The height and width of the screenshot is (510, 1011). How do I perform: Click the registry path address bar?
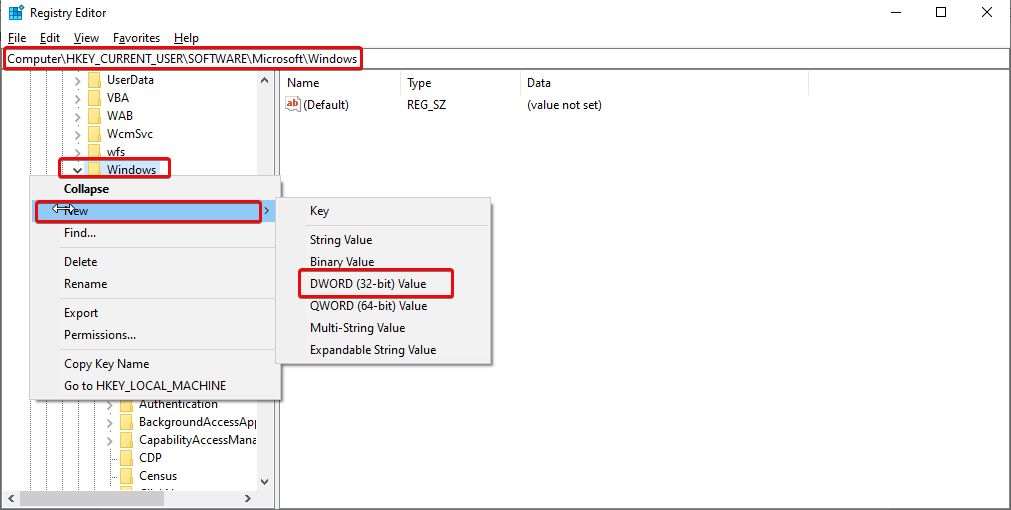pyautogui.click(x=505, y=59)
